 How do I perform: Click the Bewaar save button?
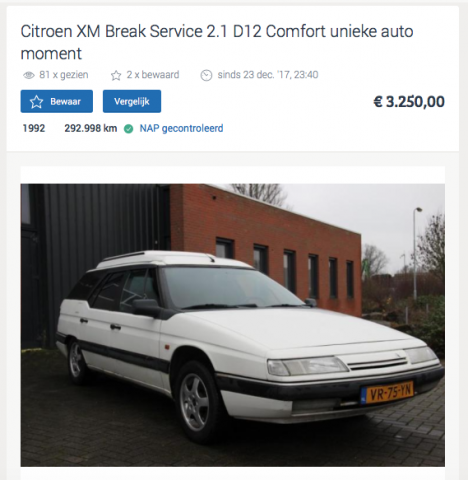(57, 101)
